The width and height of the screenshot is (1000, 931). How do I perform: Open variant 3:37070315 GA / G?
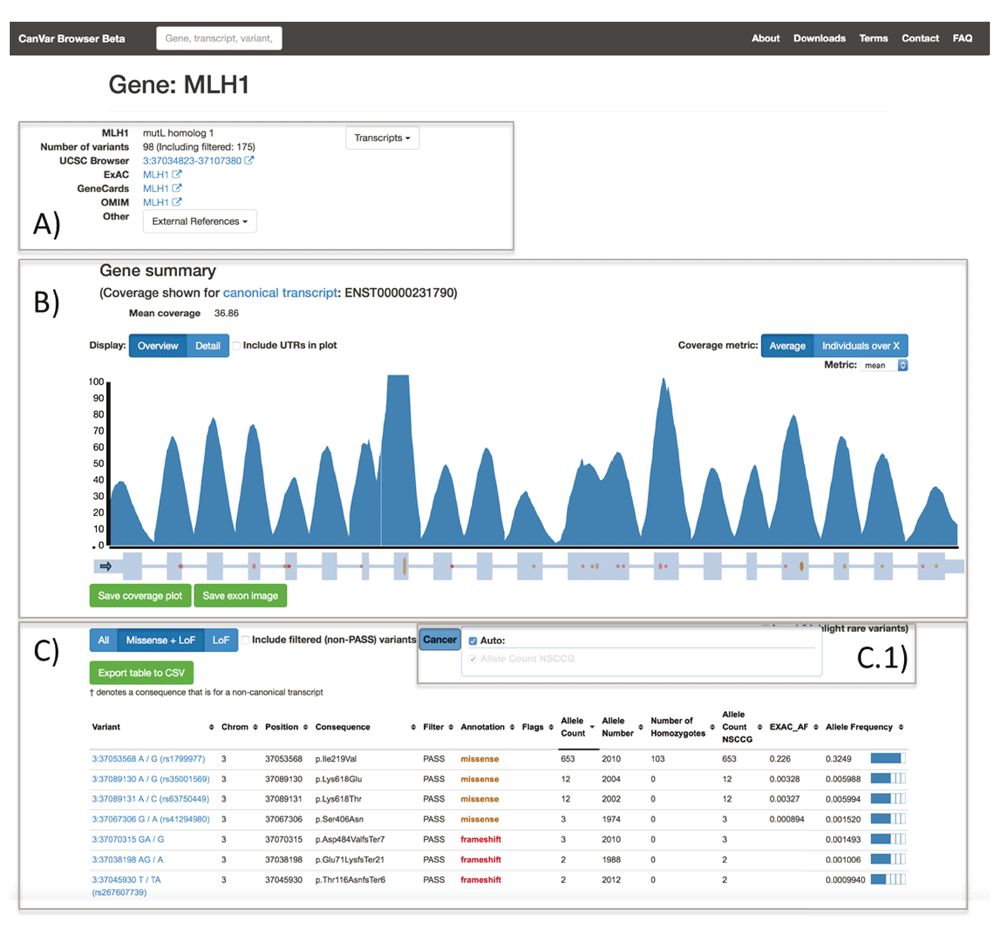coord(128,840)
